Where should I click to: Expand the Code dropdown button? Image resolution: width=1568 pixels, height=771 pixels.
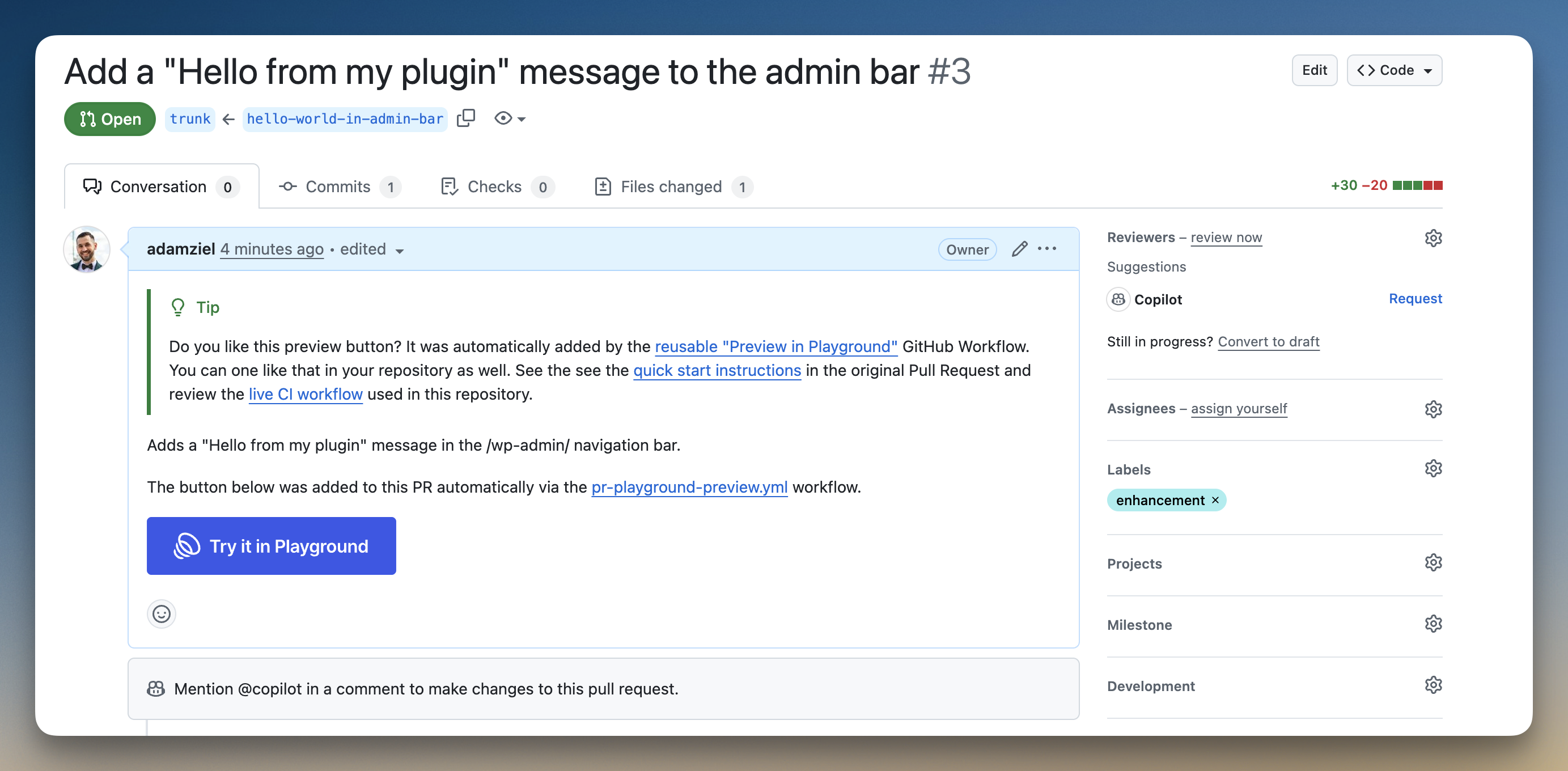(x=1394, y=71)
